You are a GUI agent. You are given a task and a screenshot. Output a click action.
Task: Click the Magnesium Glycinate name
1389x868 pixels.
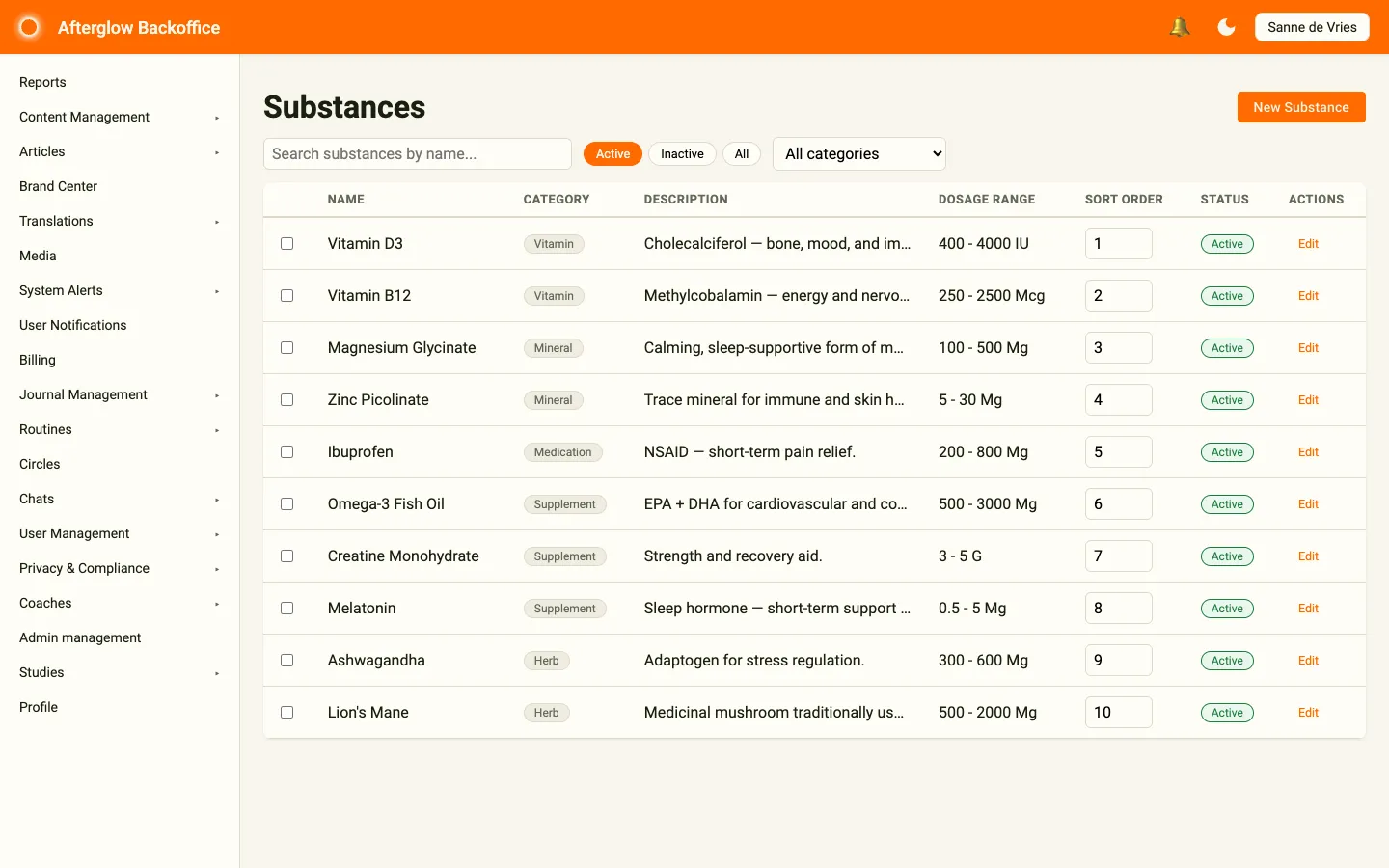pos(401,348)
